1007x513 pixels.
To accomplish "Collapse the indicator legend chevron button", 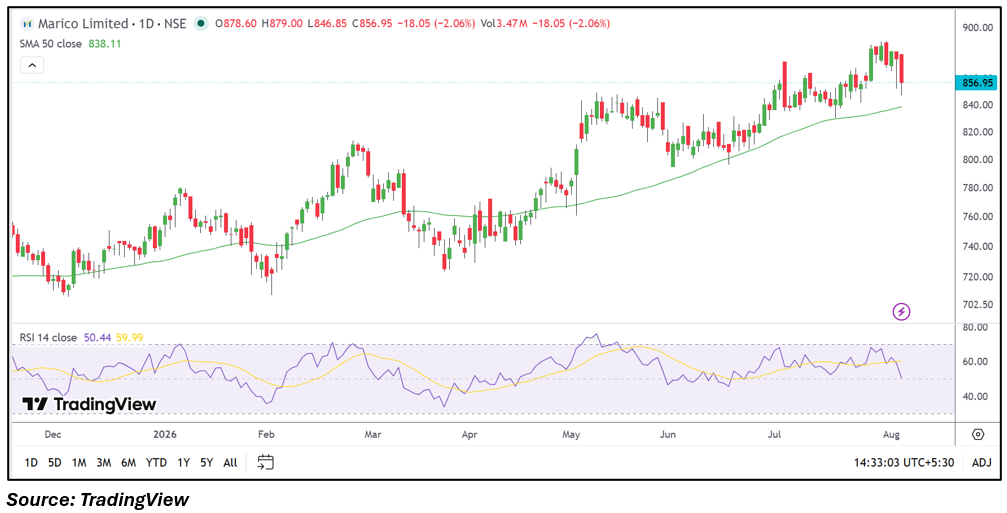I will click(32, 65).
